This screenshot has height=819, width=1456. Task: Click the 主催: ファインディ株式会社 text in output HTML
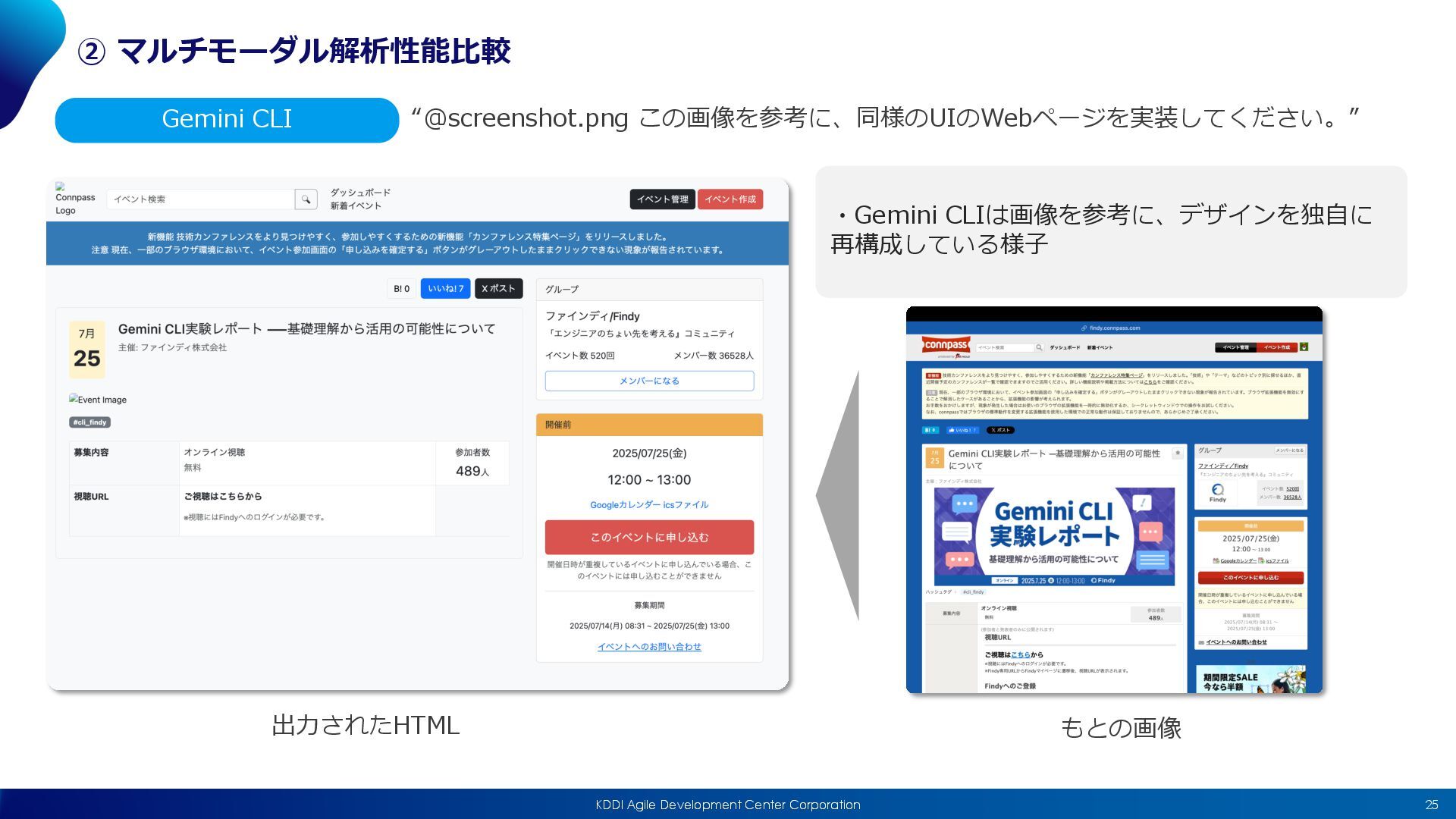coord(172,347)
